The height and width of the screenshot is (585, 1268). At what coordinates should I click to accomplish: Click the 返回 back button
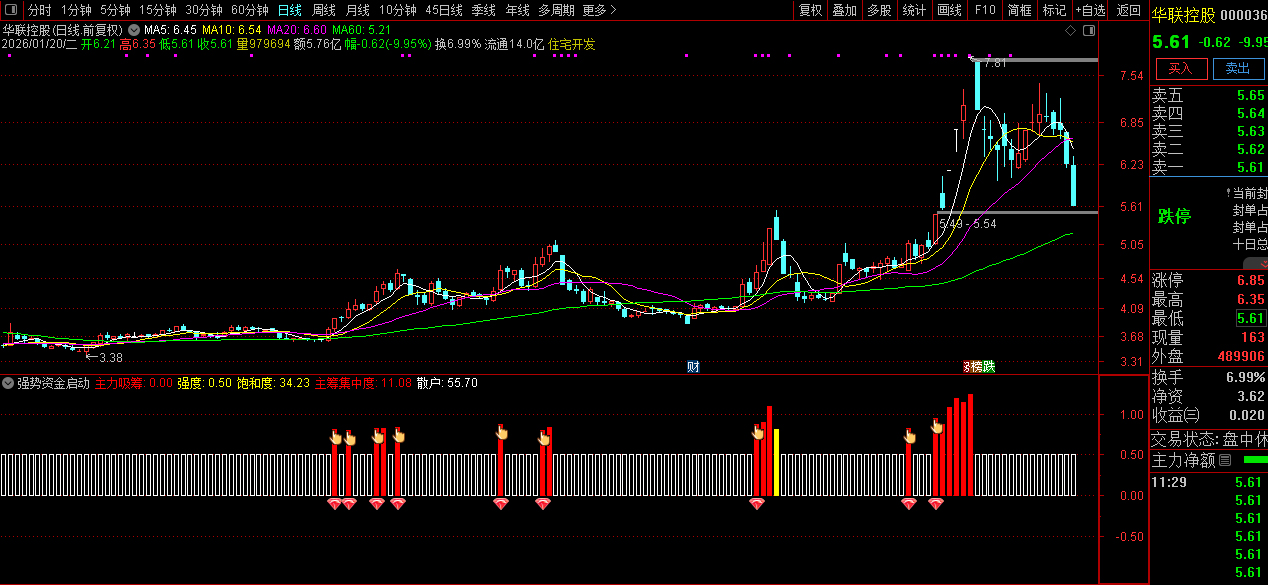[x=1128, y=10]
